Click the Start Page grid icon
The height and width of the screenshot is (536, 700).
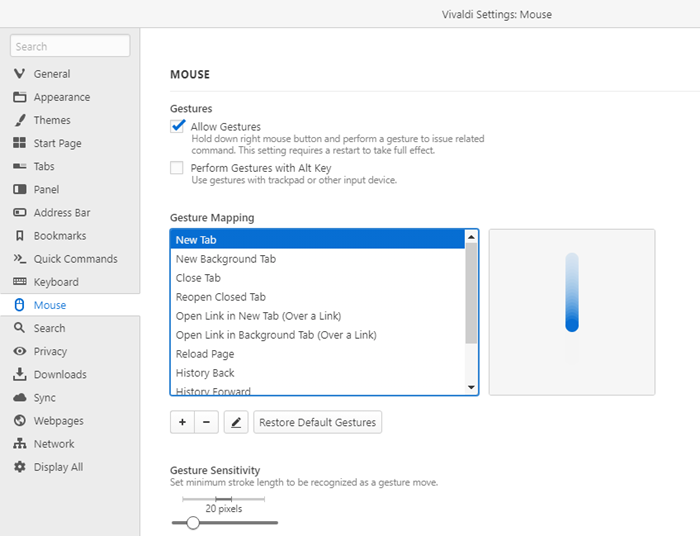point(19,143)
